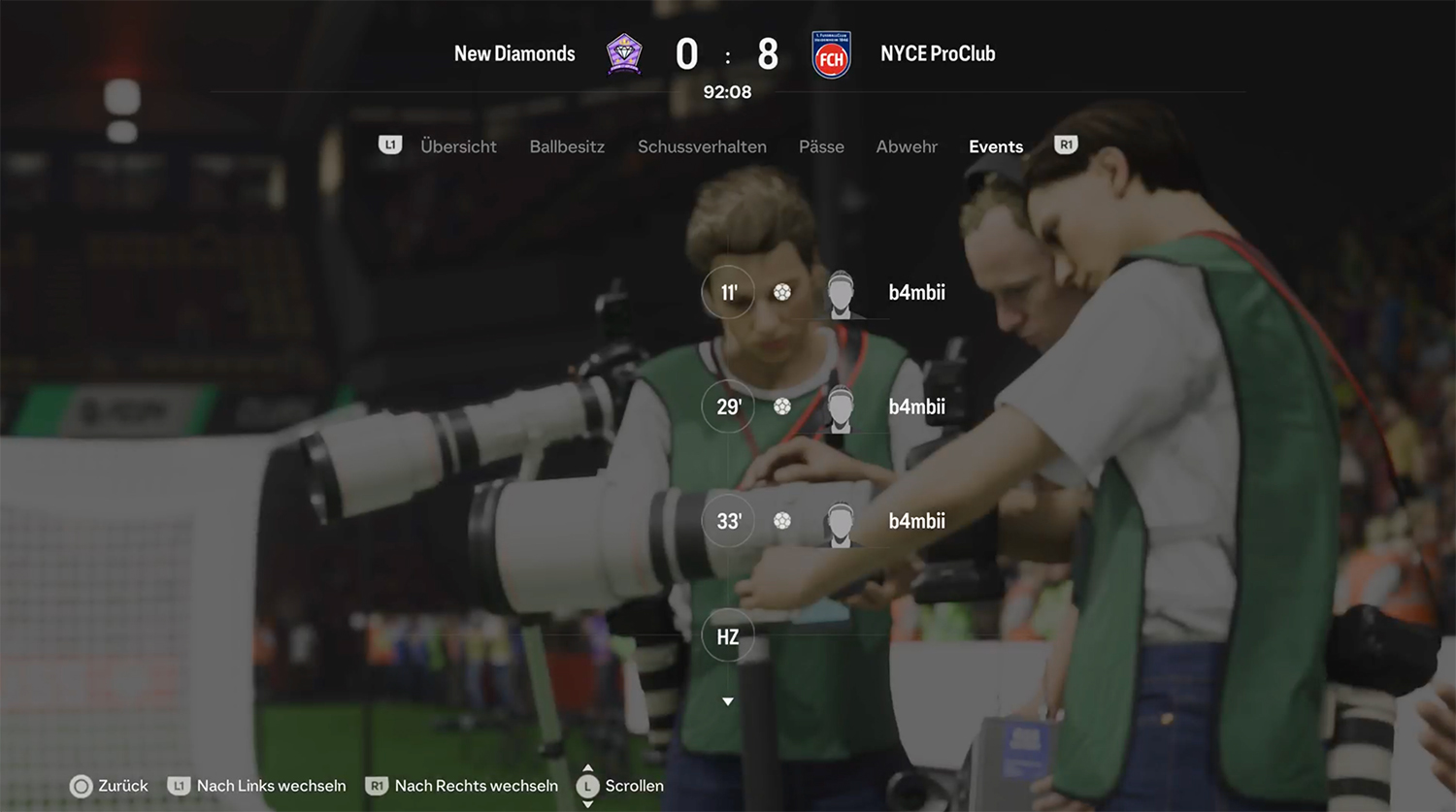The image size is (1456, 812).
Task: Click the HZ halftime marker
Action: pos(728,636)
